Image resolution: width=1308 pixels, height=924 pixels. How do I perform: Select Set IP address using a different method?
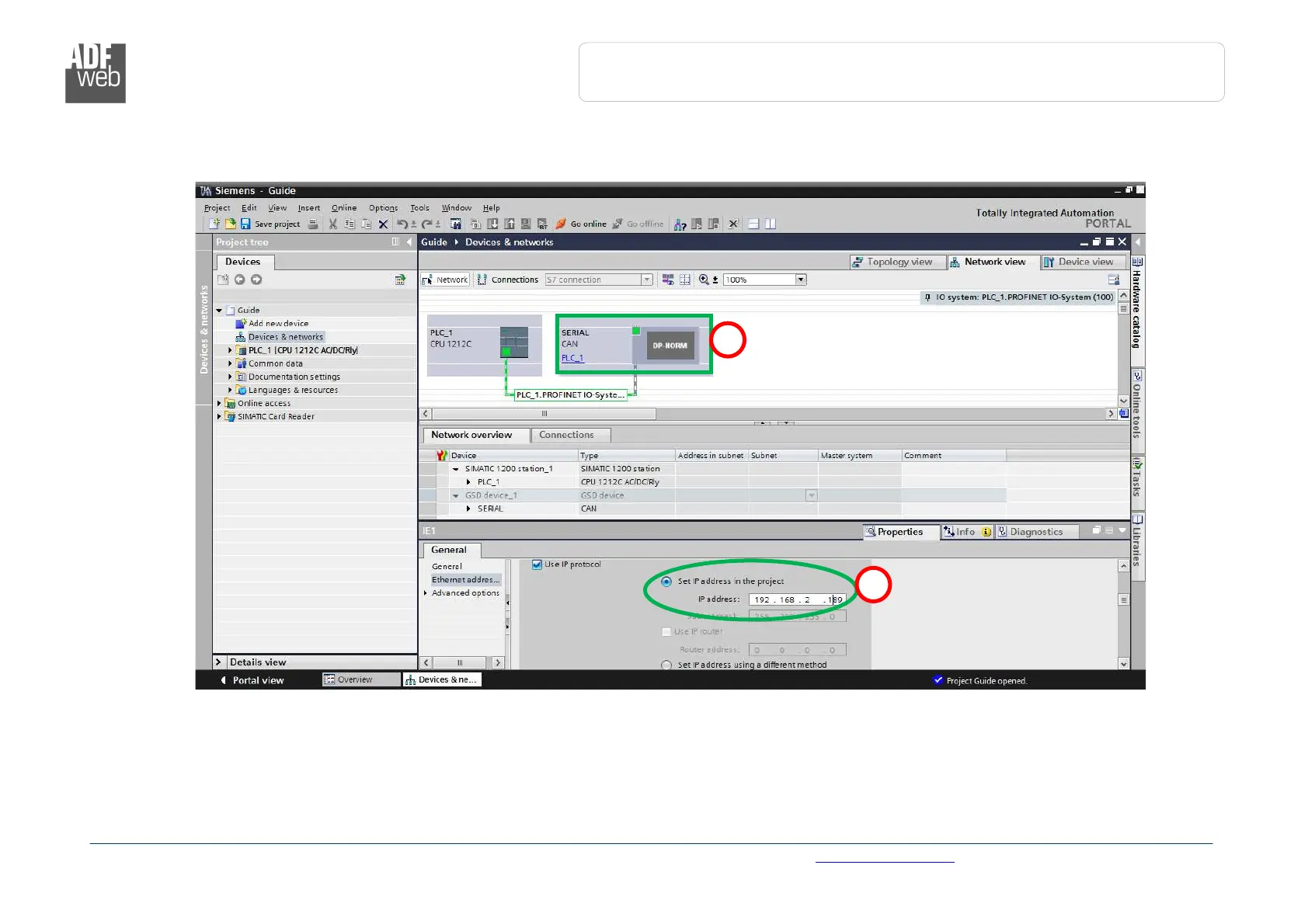click(x=666, y=665)
